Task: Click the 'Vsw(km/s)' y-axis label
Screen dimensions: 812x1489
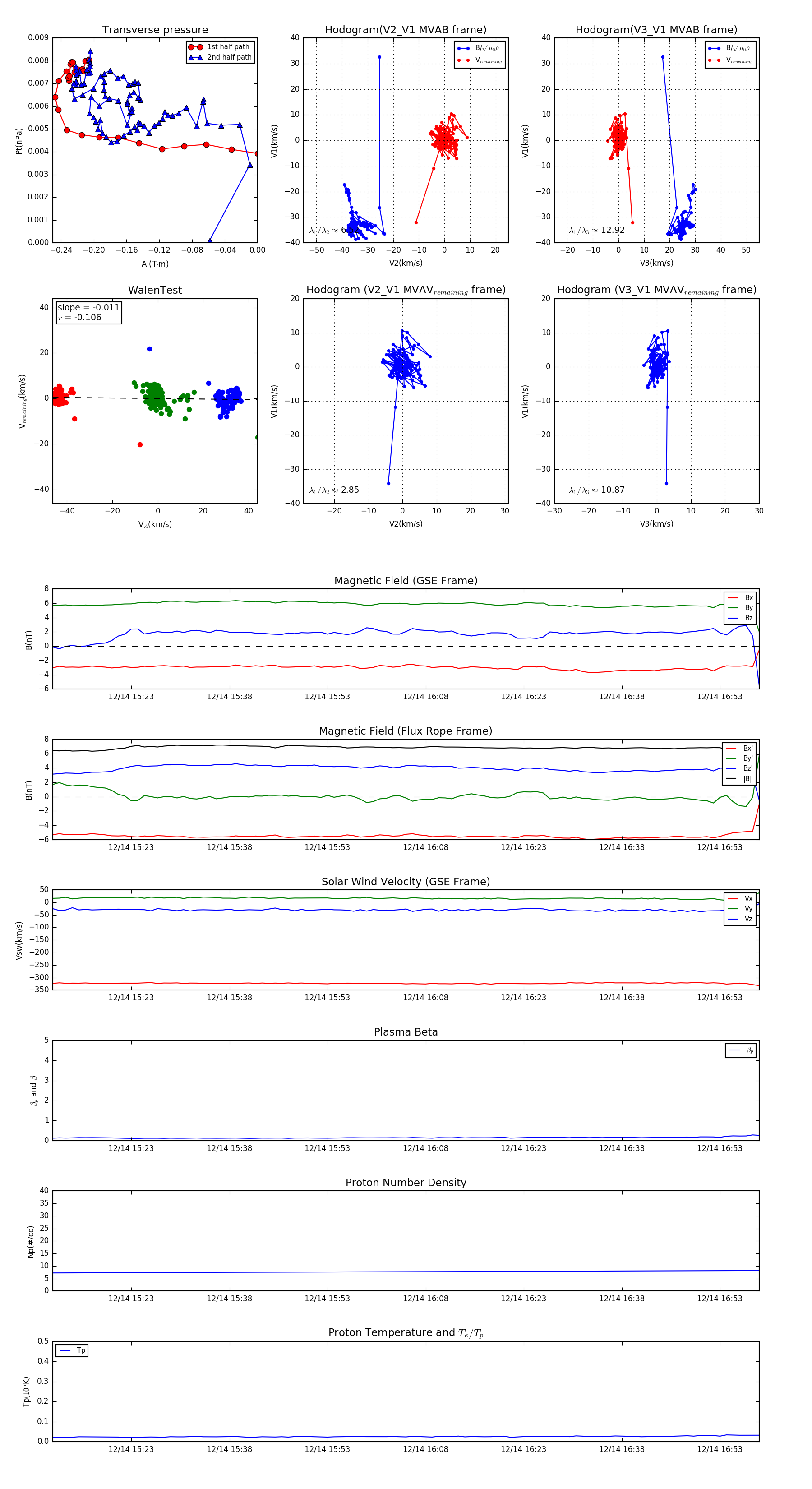Action: (x=18, y=940)
